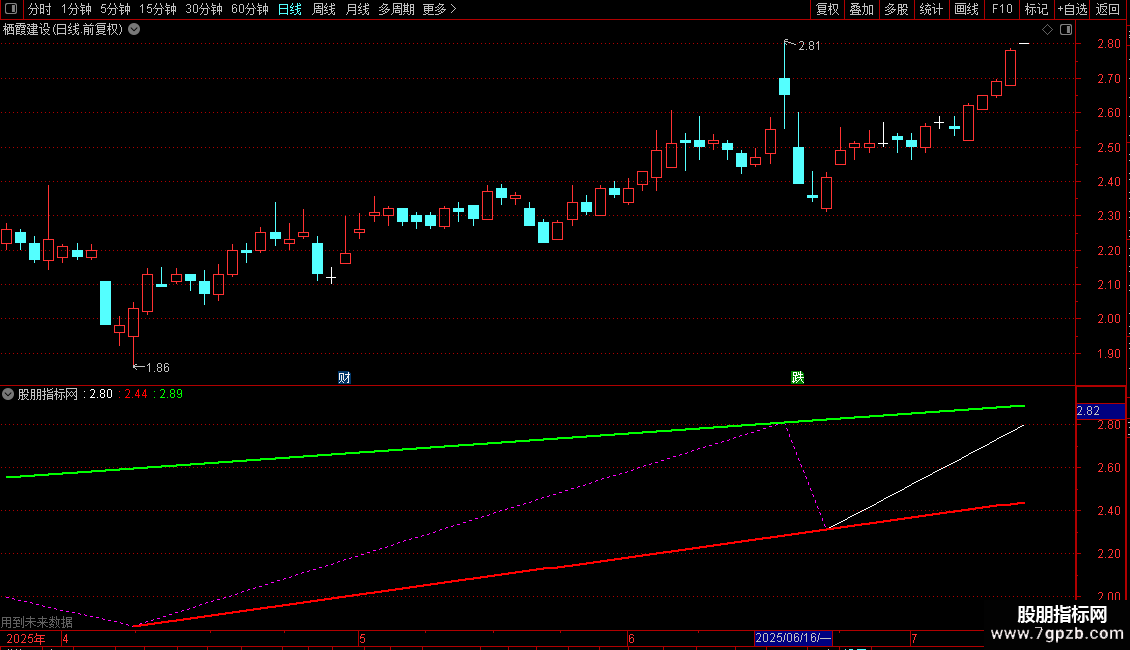The width and height of the screenshot is (1130, 650).
Task: Click the 财 info marker
Action: click(344, 378)
